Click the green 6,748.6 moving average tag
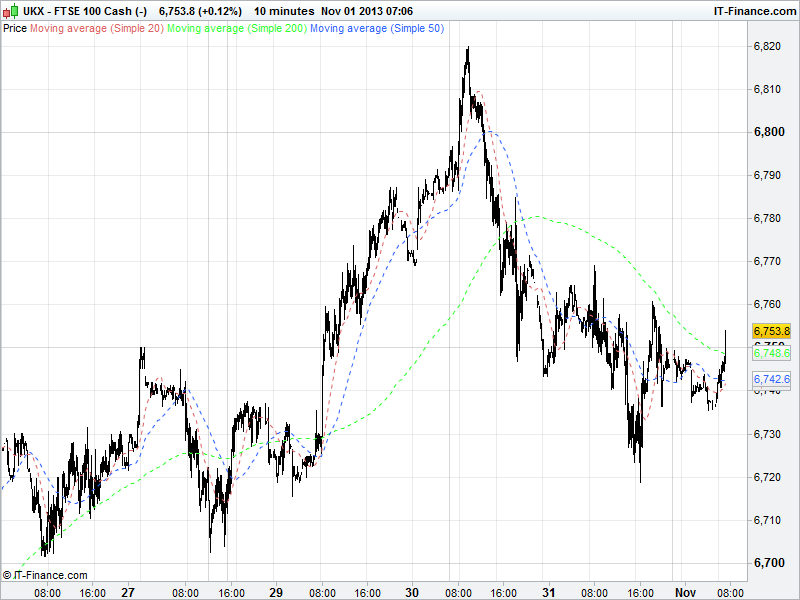This screenshot has height=600, width=800. [x=771, y=353]
